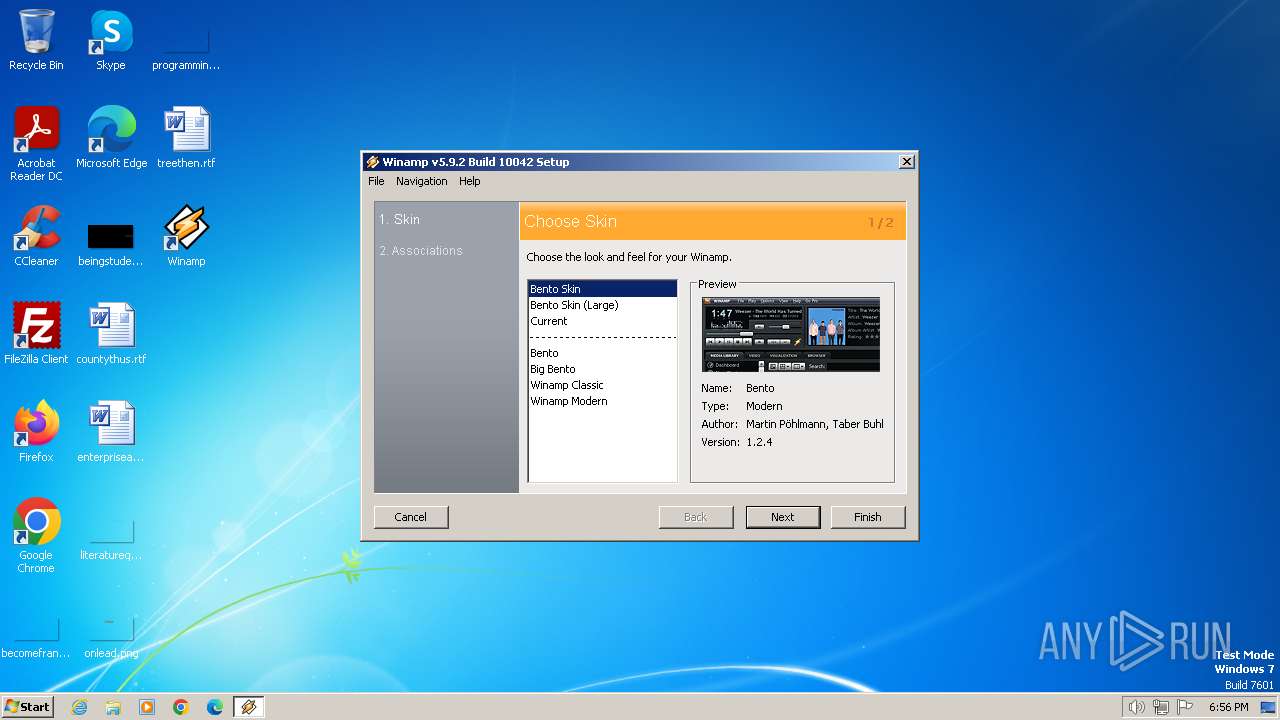Image resolution: width=1280 pixels, height=720 pixels.
Task: Launch the Microsoft Edge desktop shortcut
Action: 111,139
